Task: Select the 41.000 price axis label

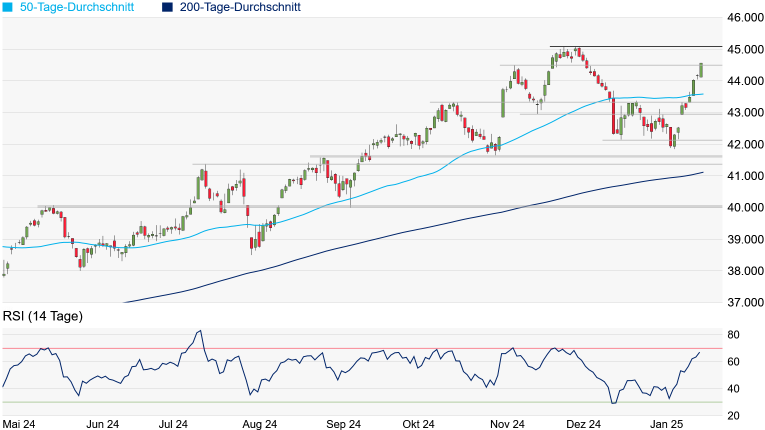Action: click(745, 176)
